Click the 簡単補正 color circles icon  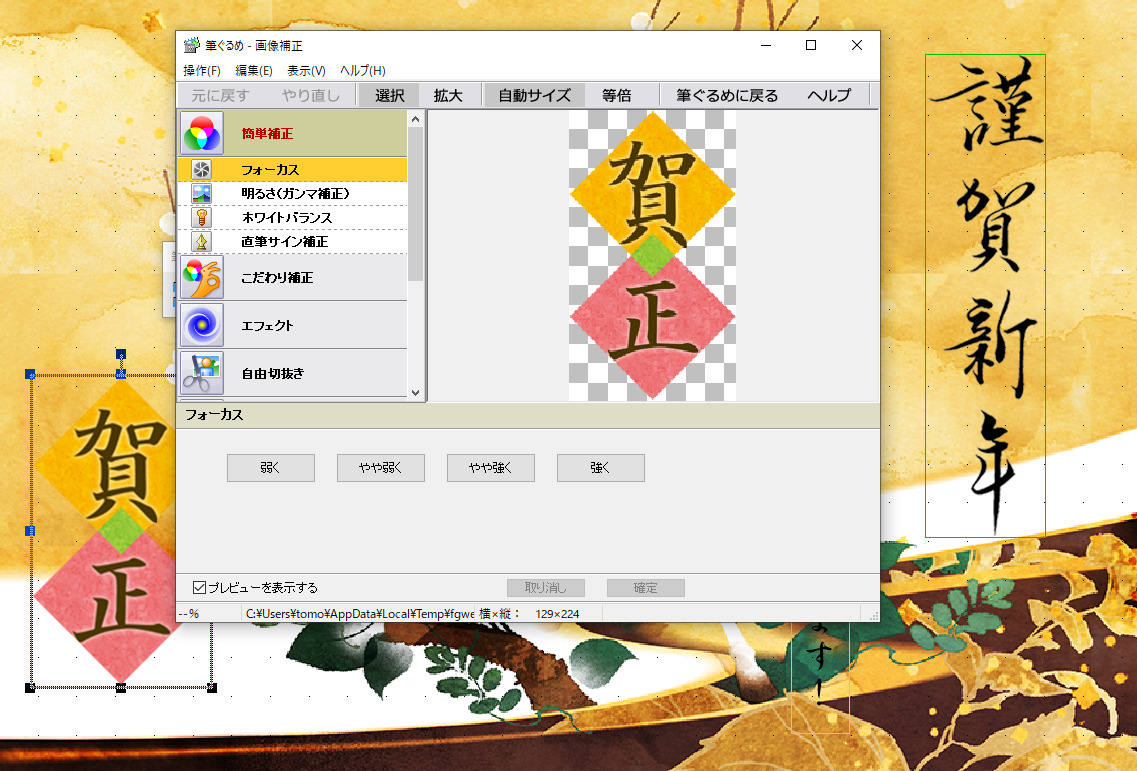pyautogui.click(x=201, y=133)
